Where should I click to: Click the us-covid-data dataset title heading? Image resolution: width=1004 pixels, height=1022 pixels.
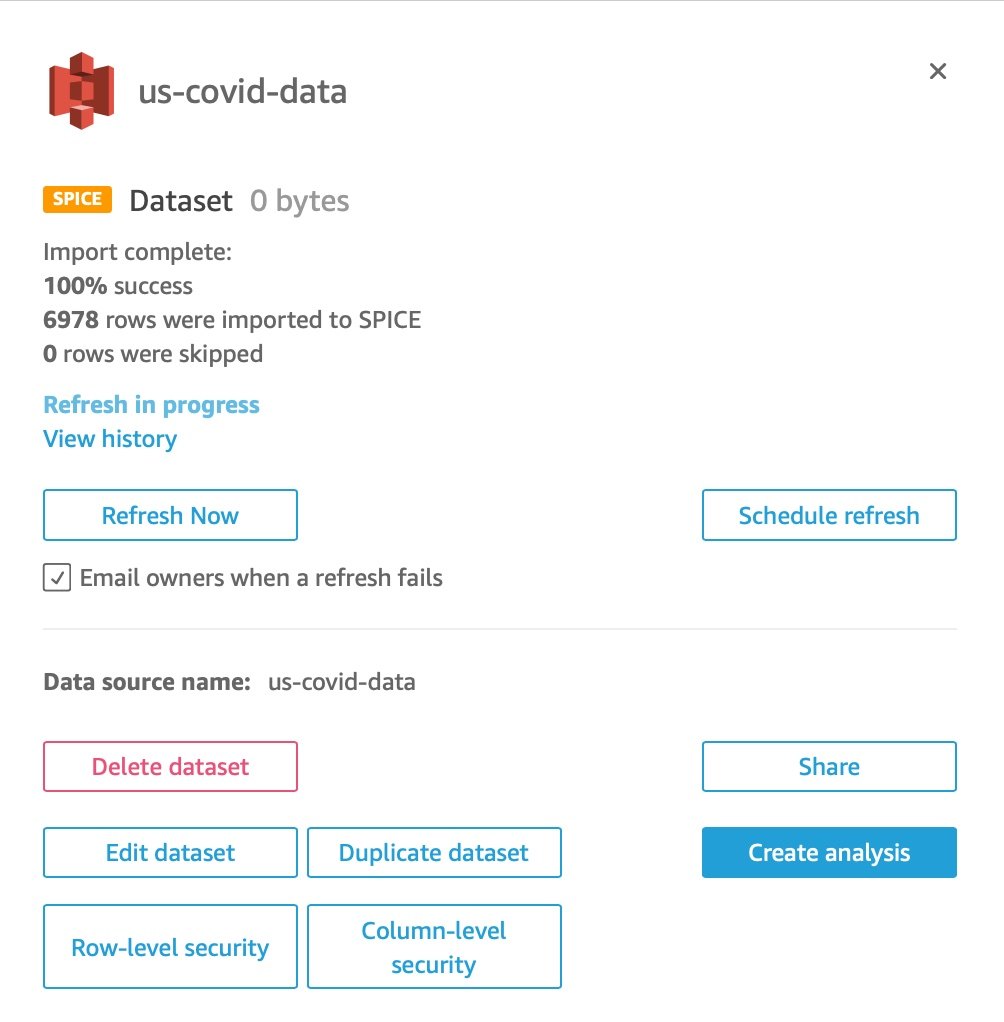[x=242, y=92]
